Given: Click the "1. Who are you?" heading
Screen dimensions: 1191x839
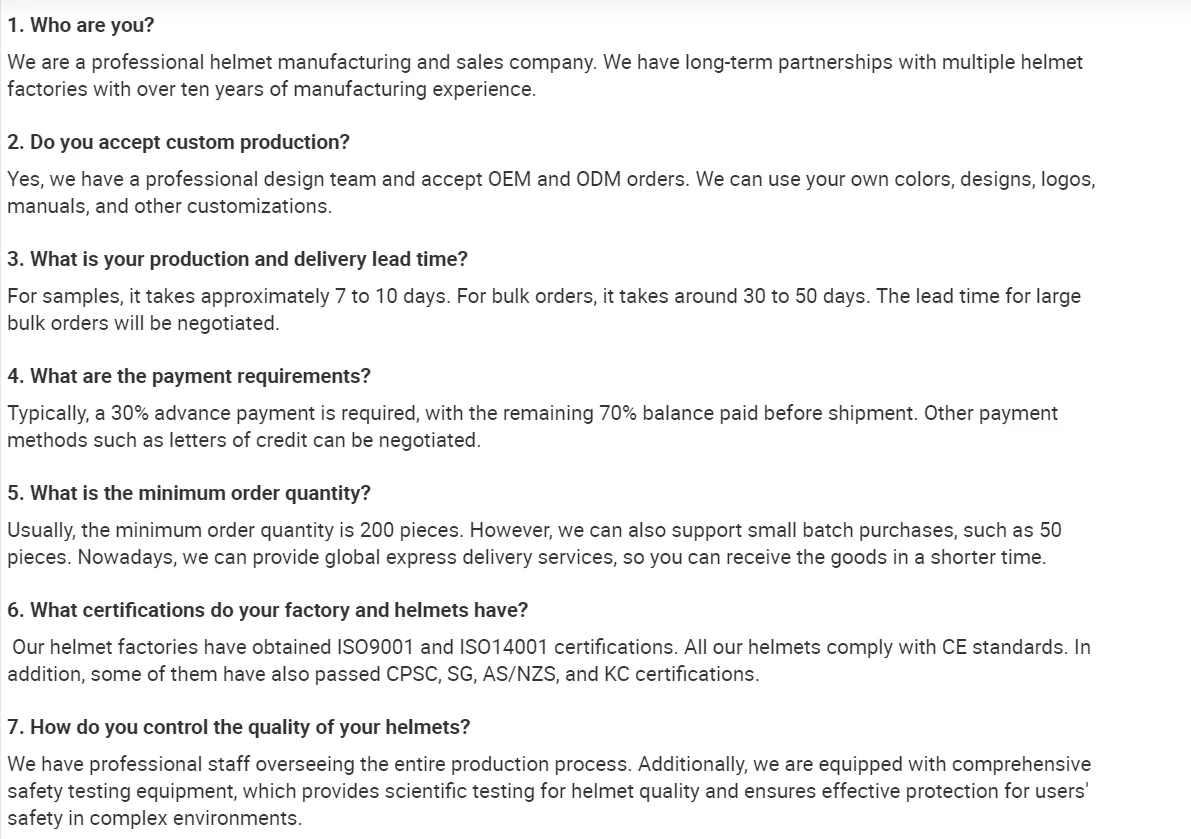Looking at the screenshot, I should [x=81, y=25].
